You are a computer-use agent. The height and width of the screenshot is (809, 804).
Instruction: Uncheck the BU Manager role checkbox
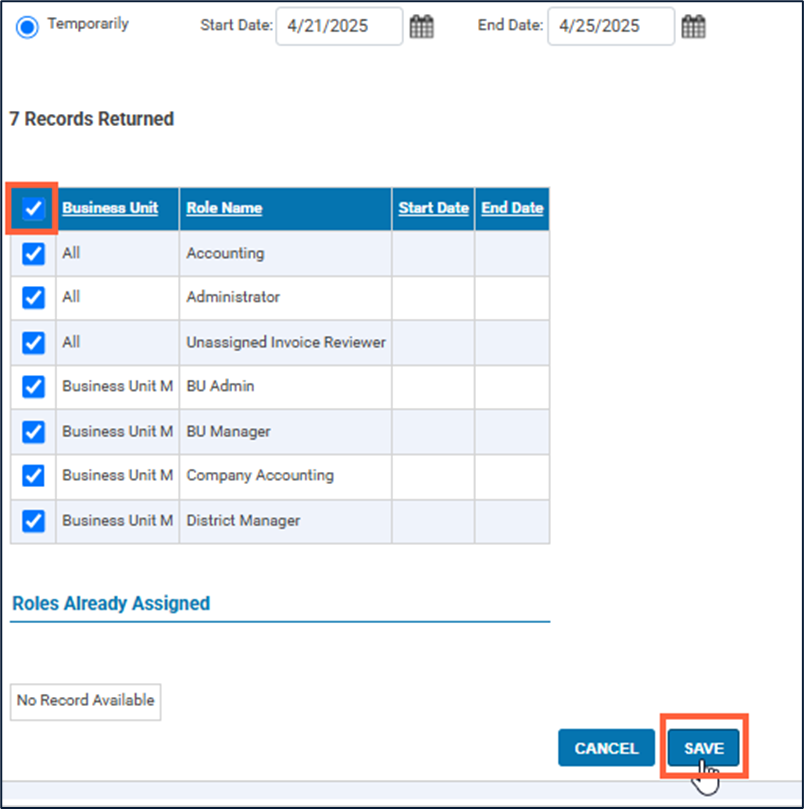tap(34, 432)
